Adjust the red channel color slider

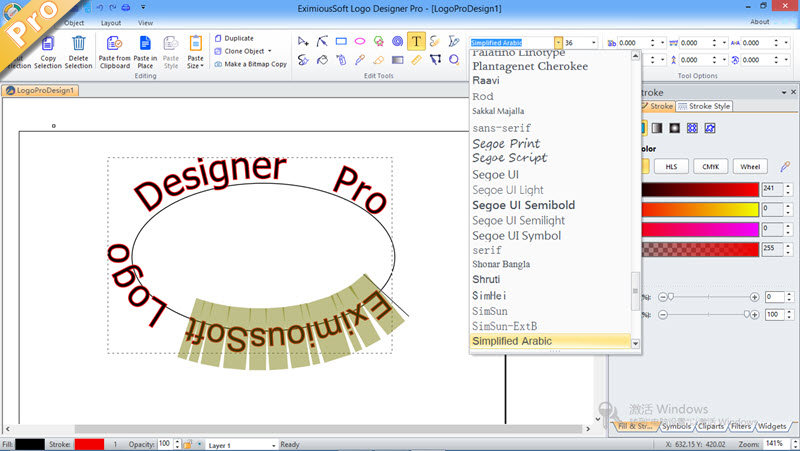(x=700, y=189)
